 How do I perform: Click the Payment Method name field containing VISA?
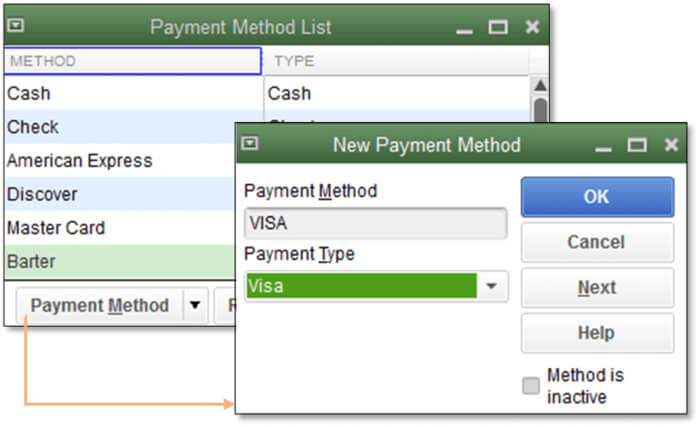375,223
